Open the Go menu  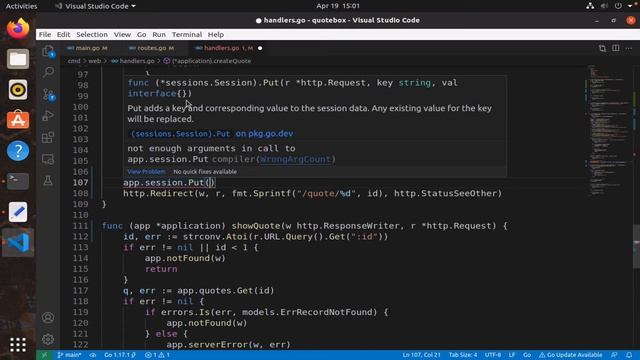coord(141,35)
